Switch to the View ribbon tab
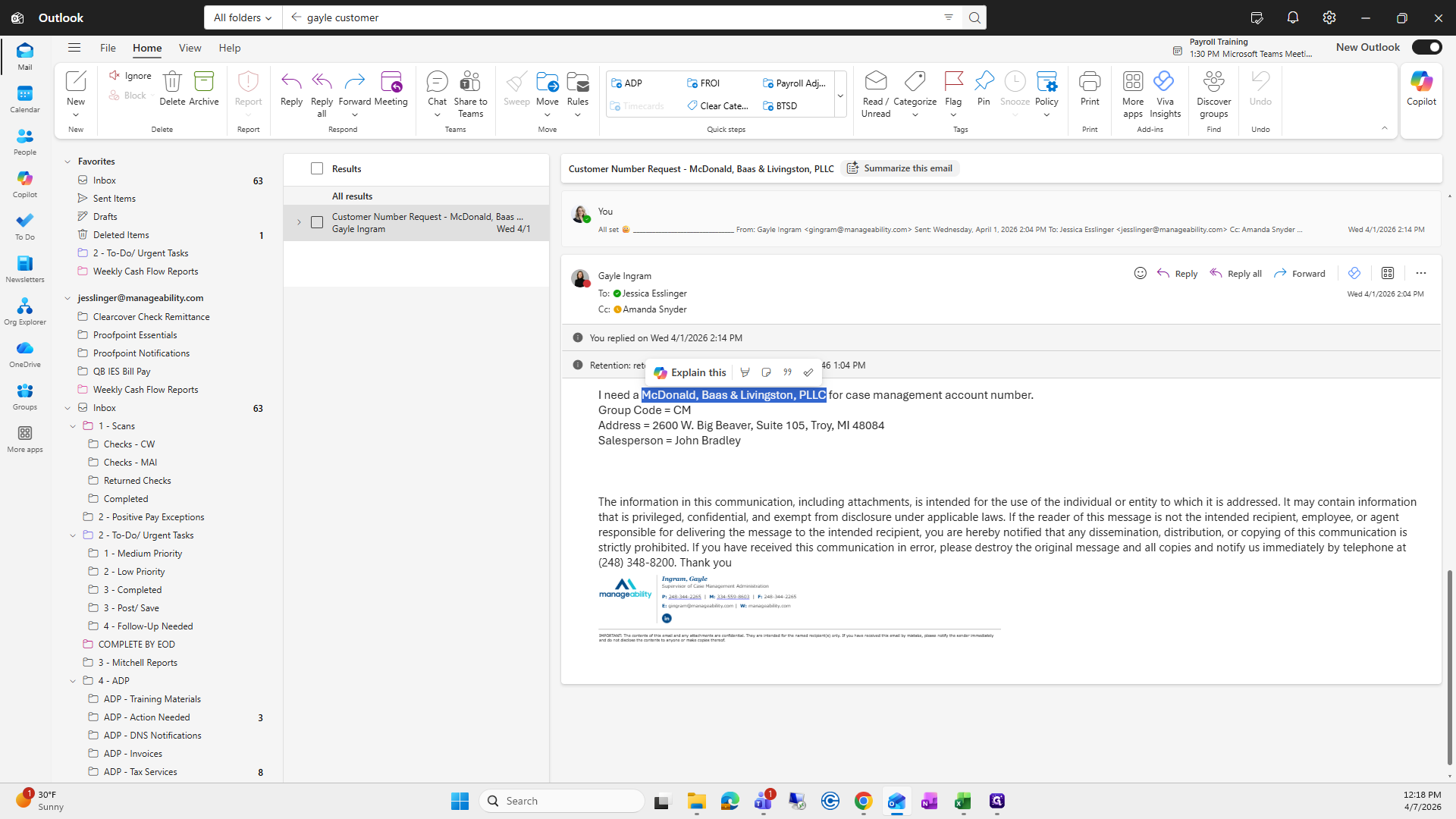 pyautogui.click(x=190, y=48)
